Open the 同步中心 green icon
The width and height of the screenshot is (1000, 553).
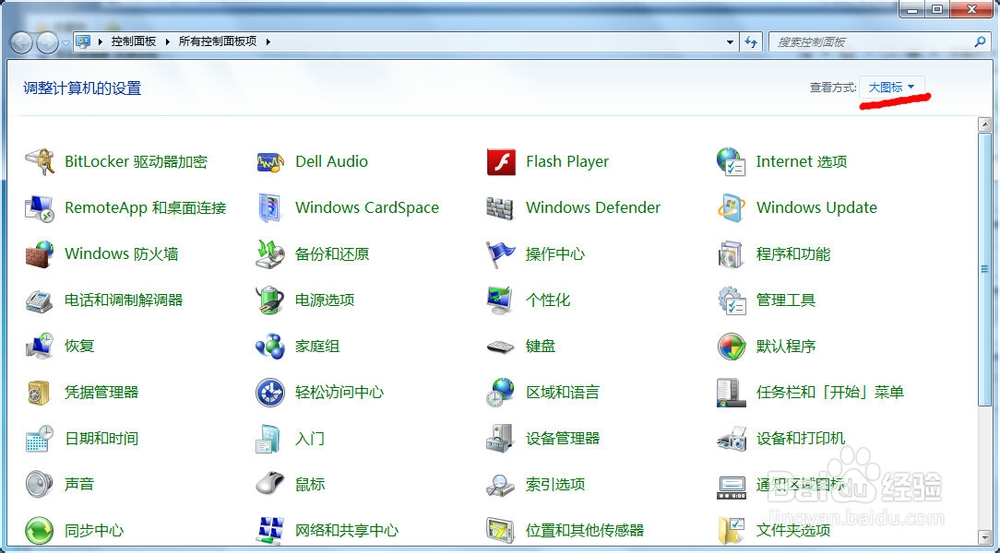(x=40, y=530)
